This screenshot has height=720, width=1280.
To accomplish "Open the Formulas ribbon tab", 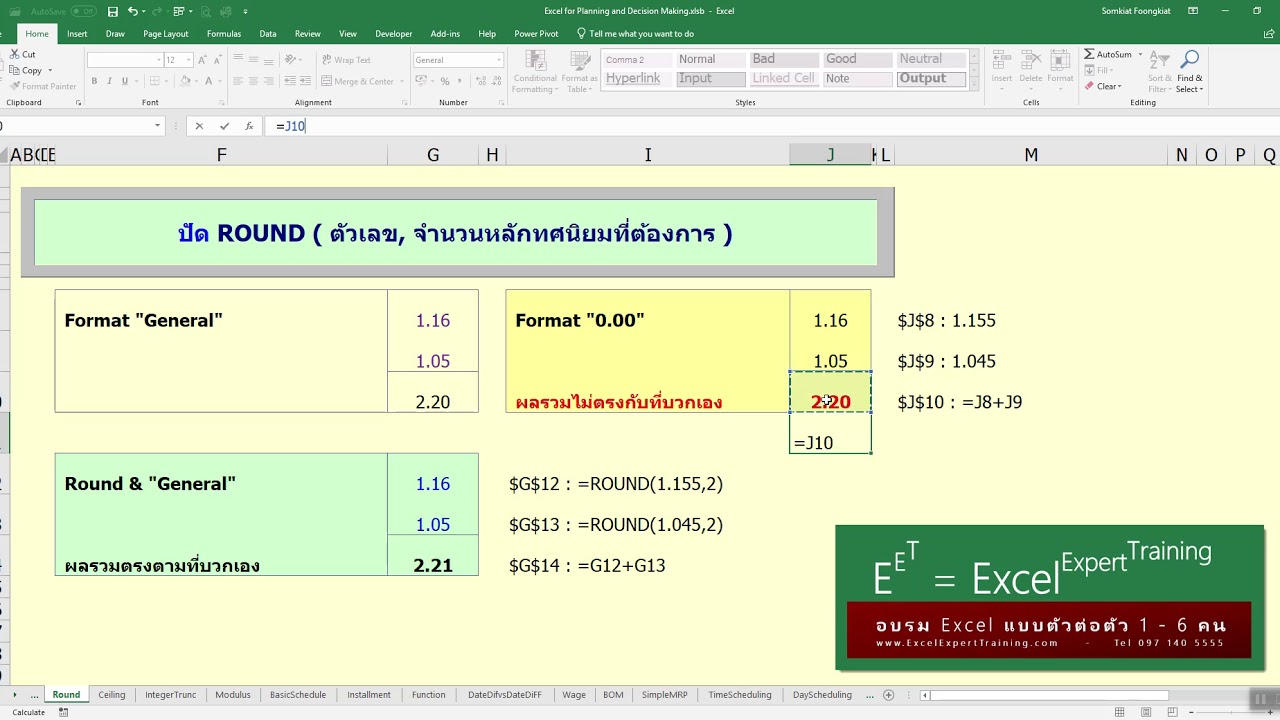I will 224,33.
